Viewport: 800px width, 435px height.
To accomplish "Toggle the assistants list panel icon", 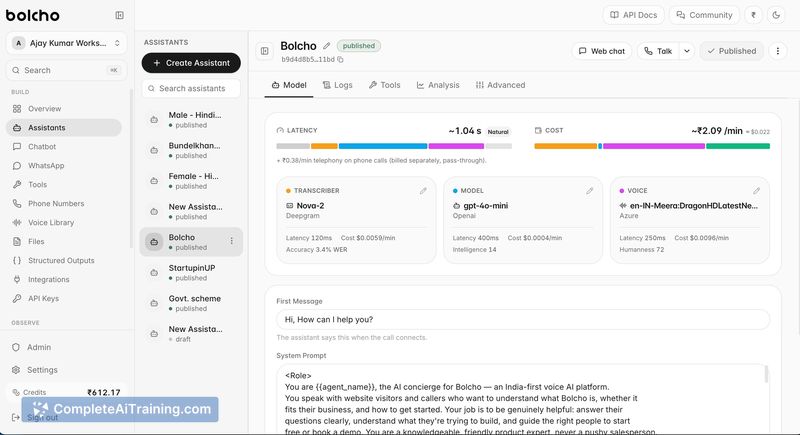I will tap(265, 51).
